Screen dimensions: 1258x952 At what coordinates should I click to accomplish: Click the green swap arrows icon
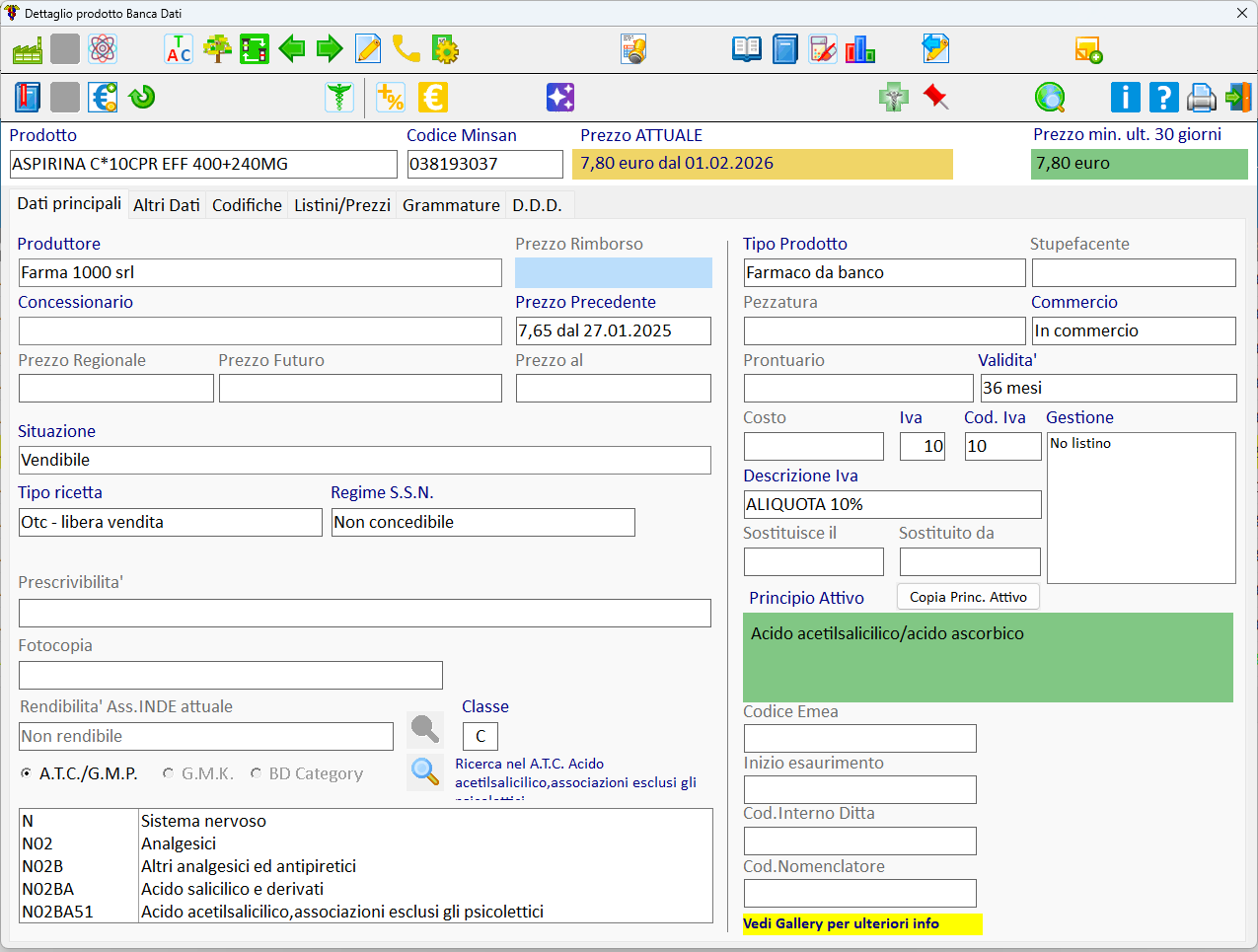coord(255,49)
